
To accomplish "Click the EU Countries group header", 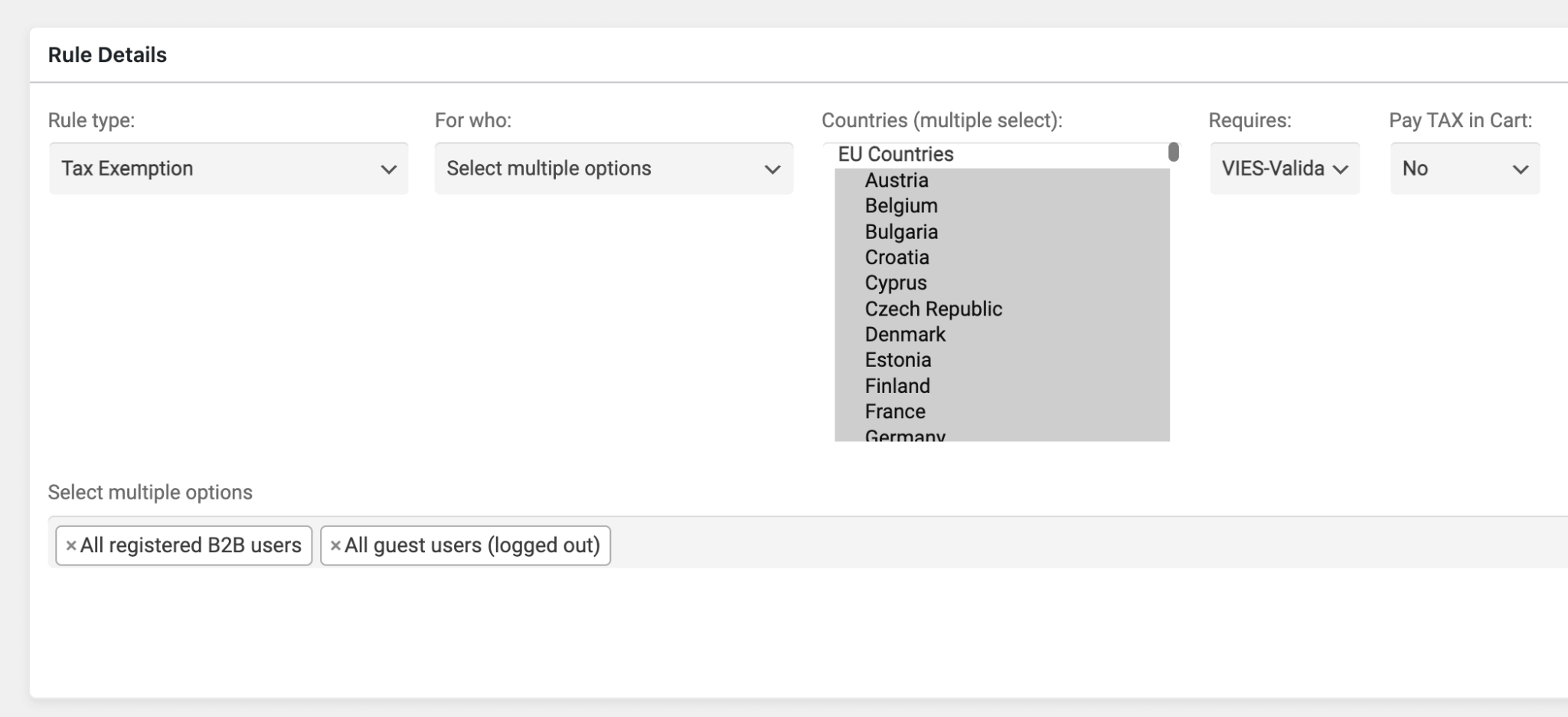I will coord(896,155).
